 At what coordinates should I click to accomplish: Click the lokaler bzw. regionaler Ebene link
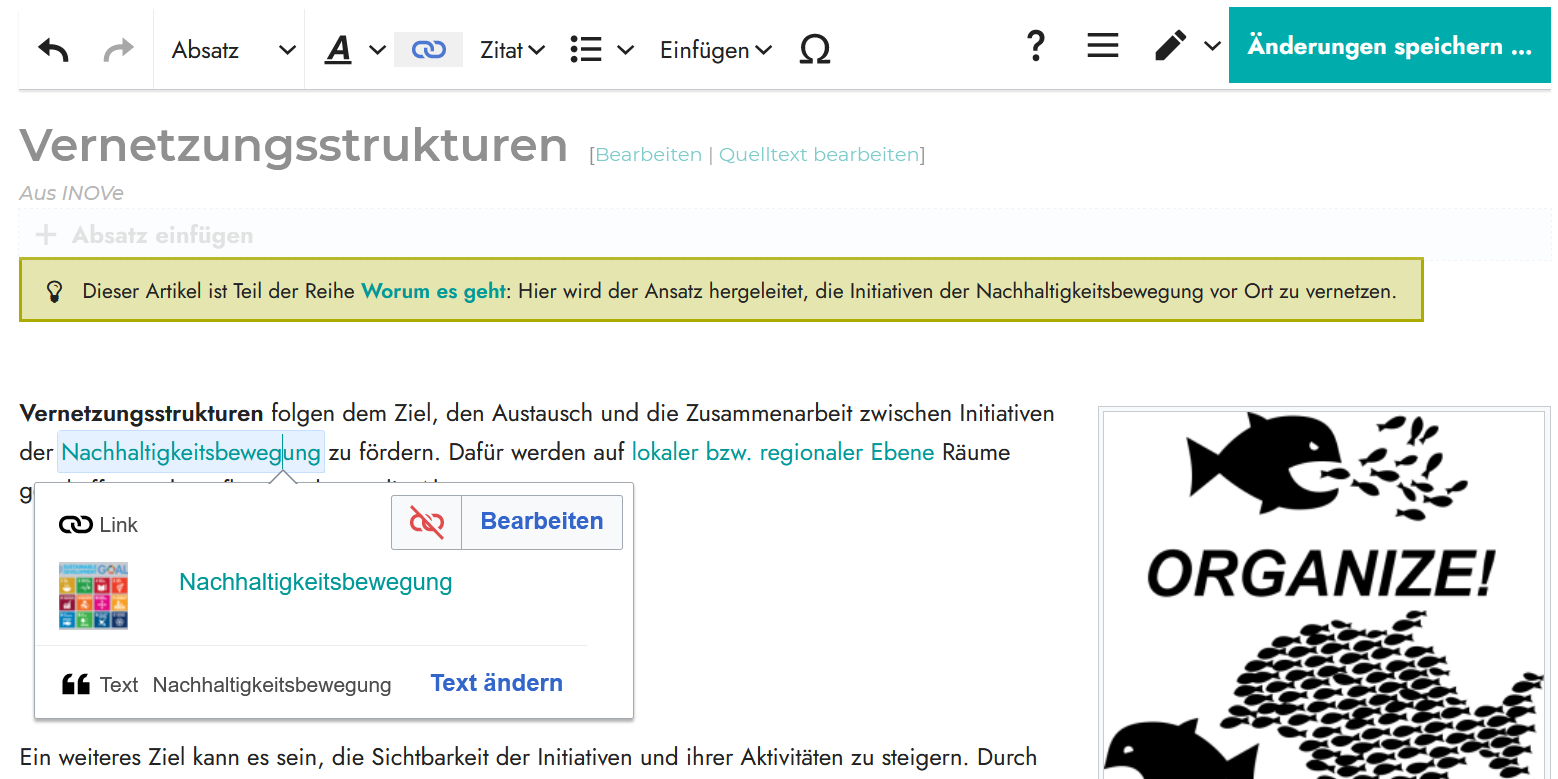pos(782,452)
